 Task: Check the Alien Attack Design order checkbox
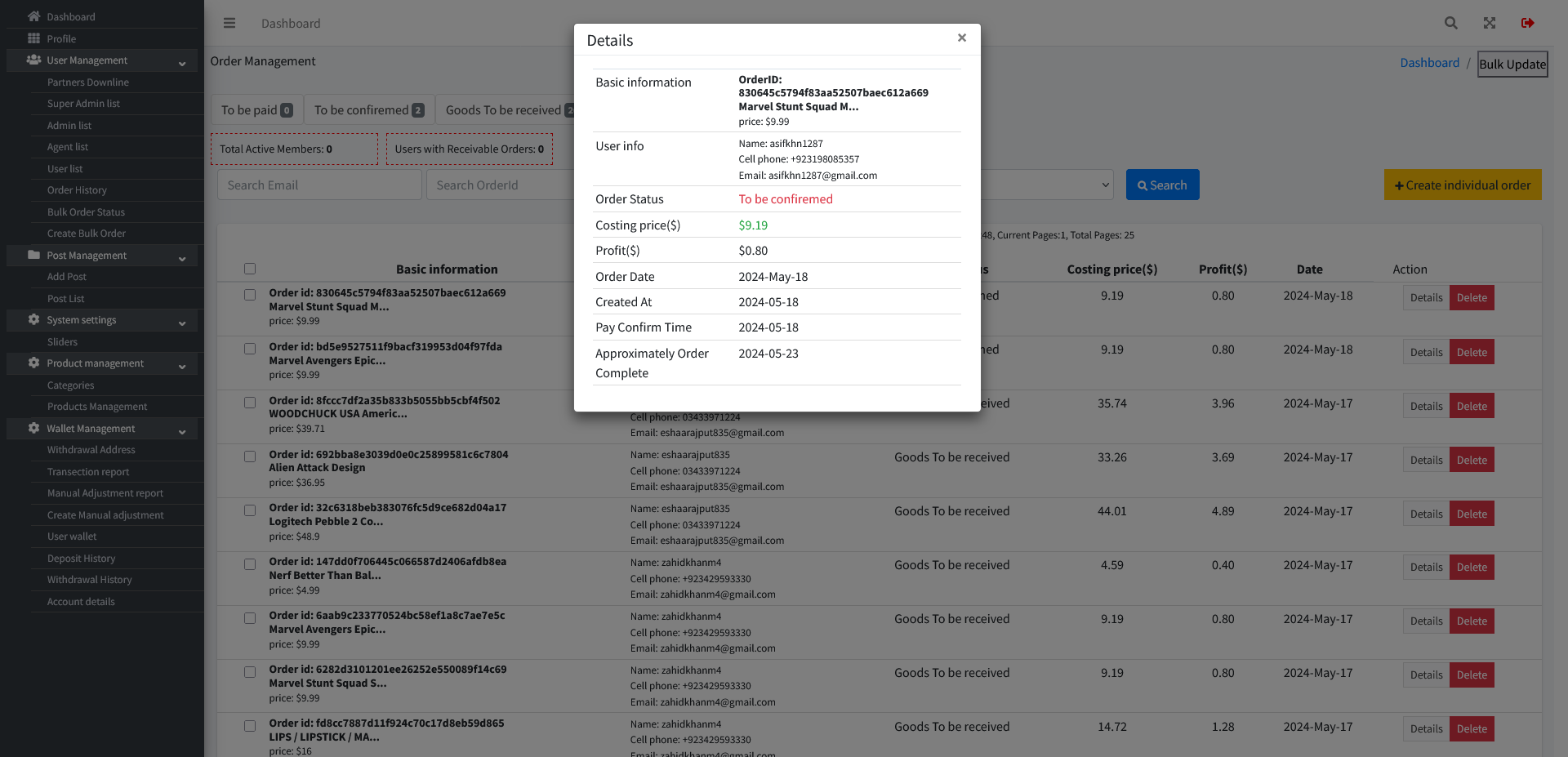[250, 456]
